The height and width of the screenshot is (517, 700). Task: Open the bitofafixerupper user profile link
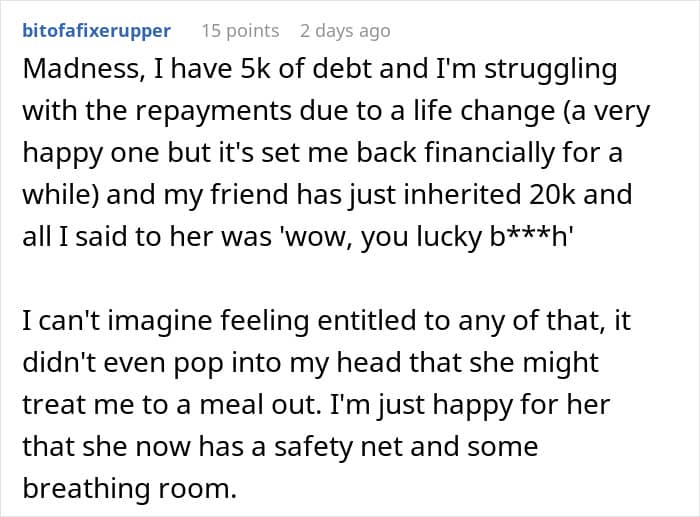click(x=96, y=31)
